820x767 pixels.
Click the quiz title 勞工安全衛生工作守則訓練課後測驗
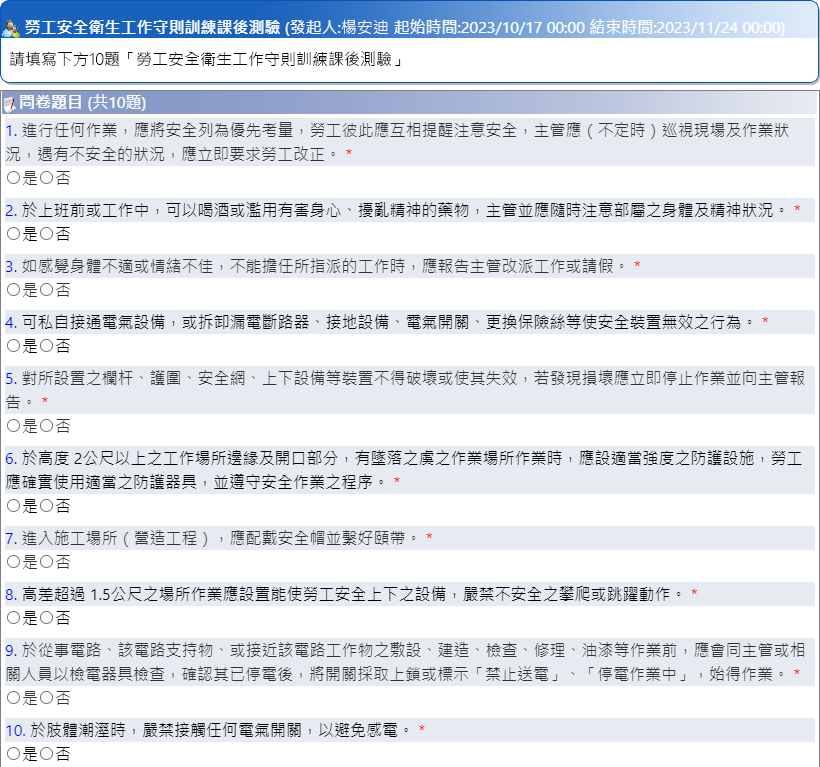tap(152, 27)
